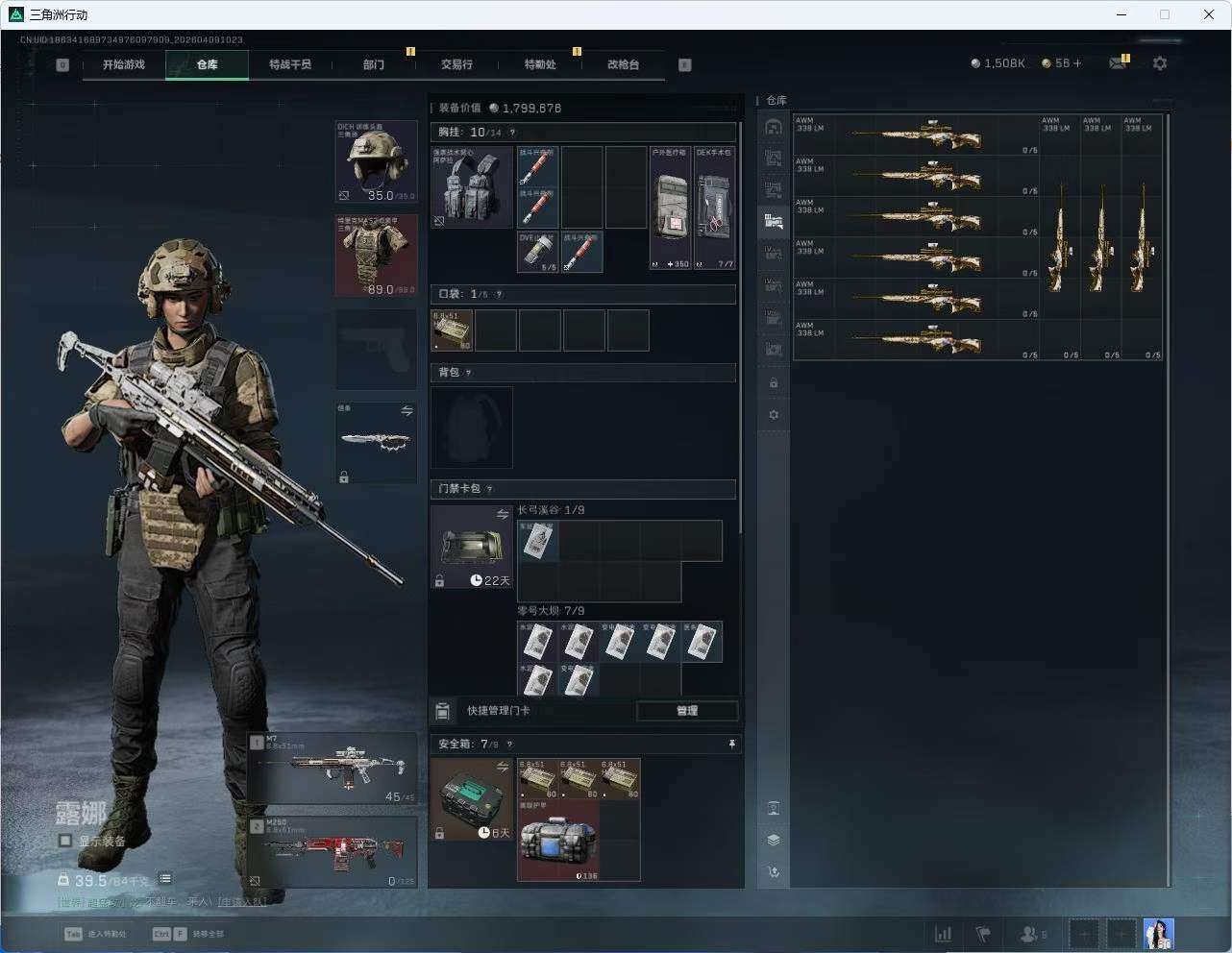
Task: Select the knife melee weapon slot
Action: (376, 443)
